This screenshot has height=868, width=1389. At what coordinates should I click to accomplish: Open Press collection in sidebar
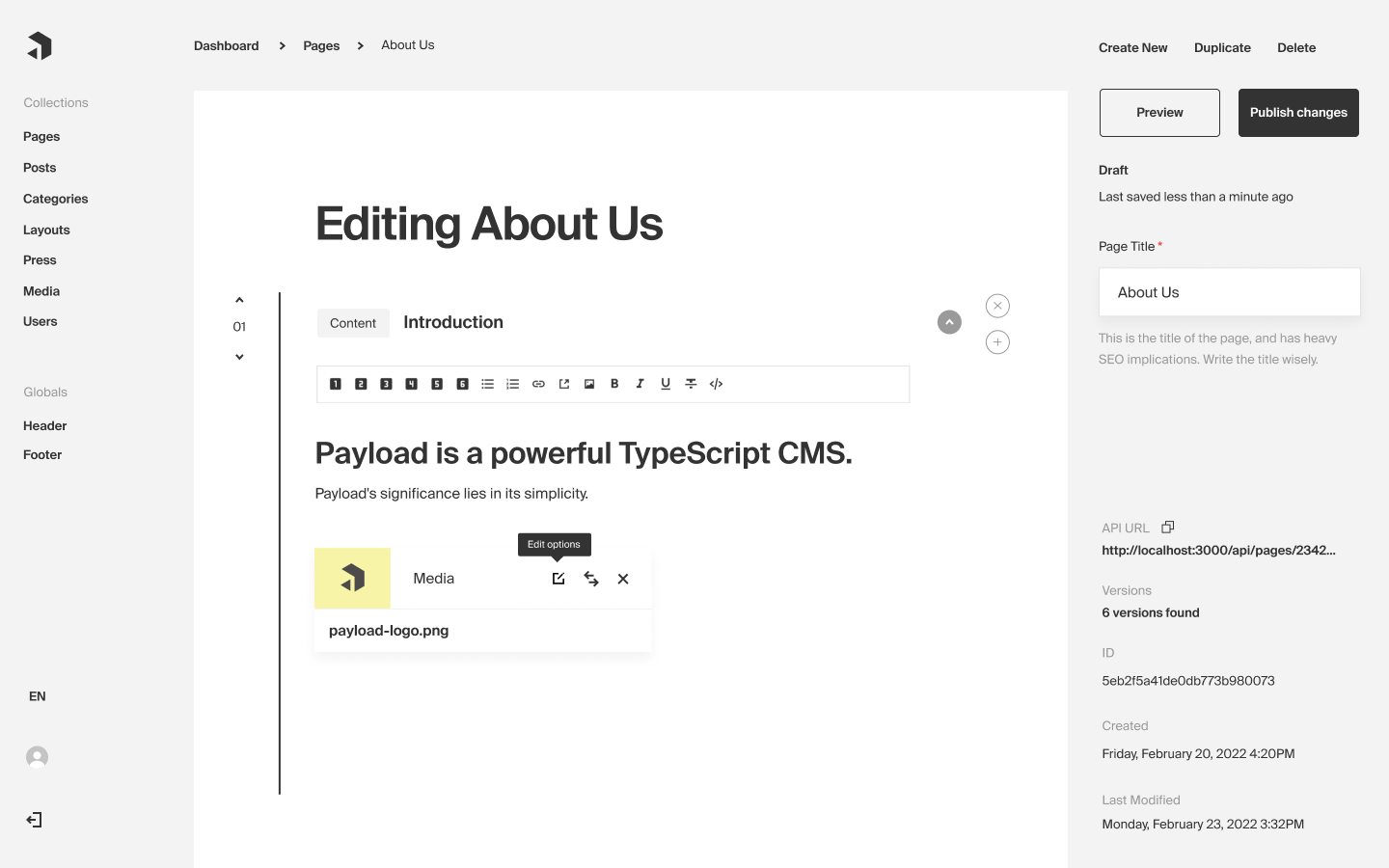[x=40, y=260]
